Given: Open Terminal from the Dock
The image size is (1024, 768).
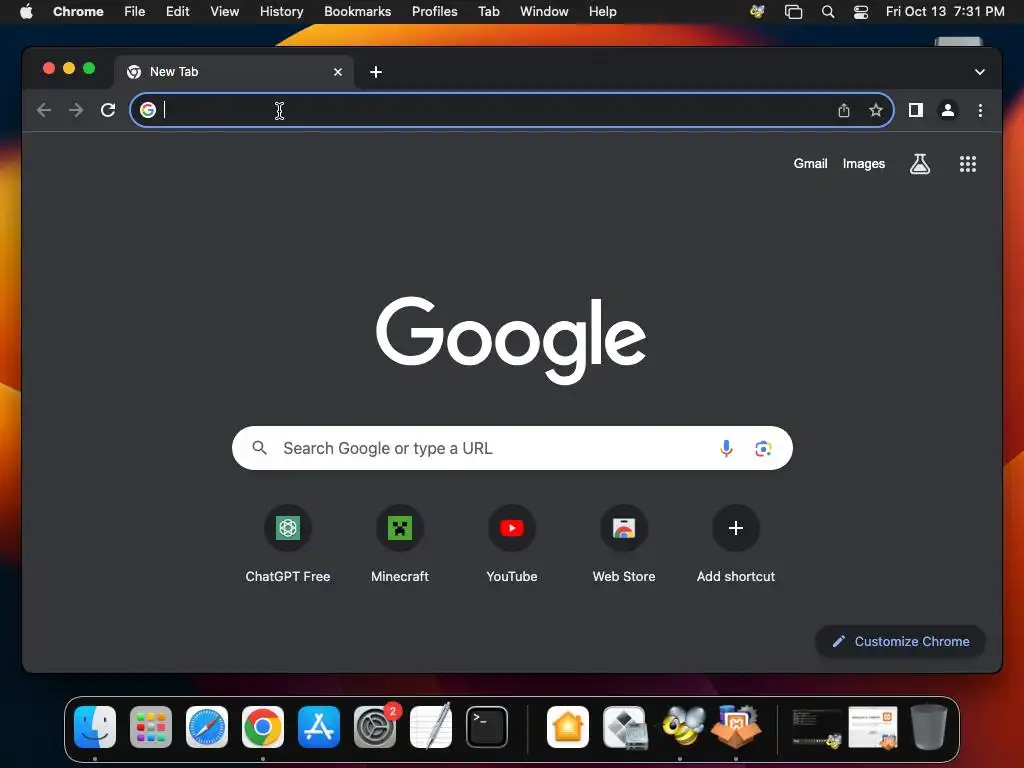Looking at the screenshot, I should pyautogui.click(x=487, y=727).
